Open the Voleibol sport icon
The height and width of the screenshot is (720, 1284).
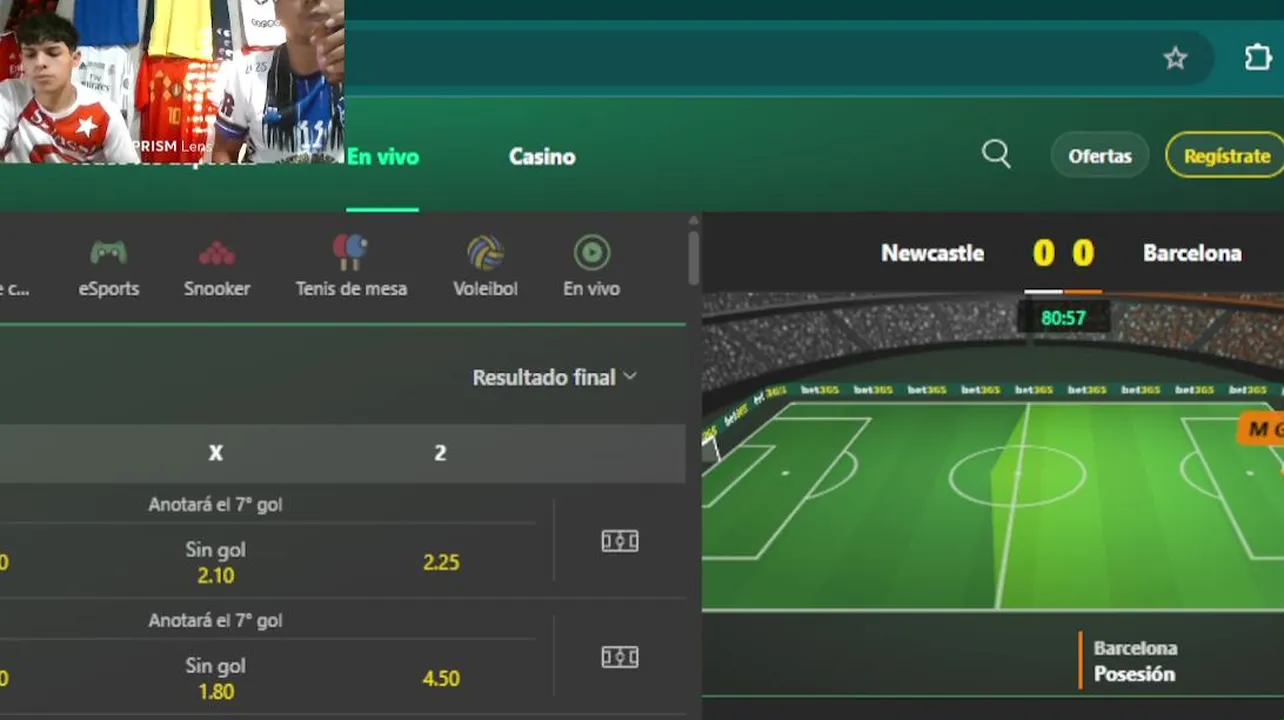pyautogui.click(x=485, y=253)
